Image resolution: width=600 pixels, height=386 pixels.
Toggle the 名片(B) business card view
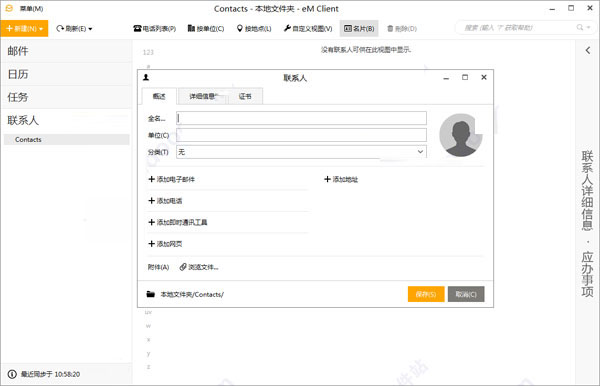(x=359, y=28)
